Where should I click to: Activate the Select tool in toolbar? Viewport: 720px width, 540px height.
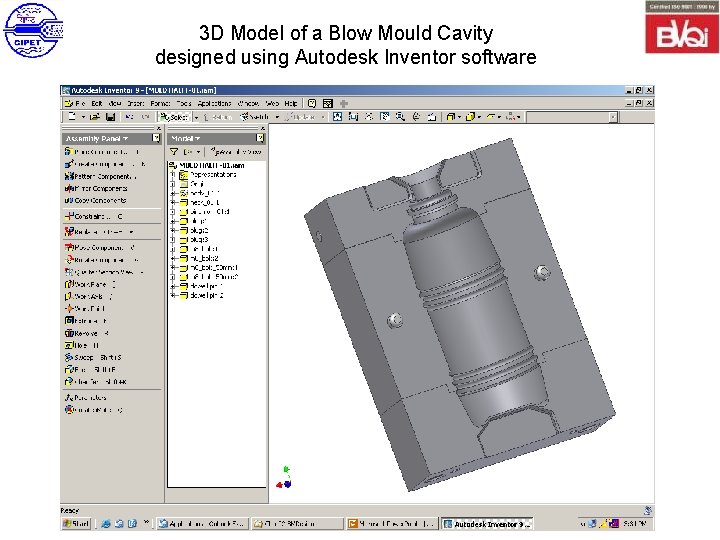[x=174, y=117]
